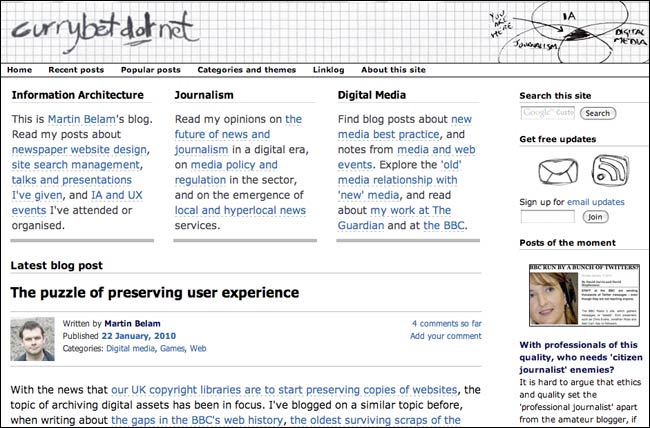Open IA and UX events link
Viewport: 650px width, 428px height.
point(77,203)
